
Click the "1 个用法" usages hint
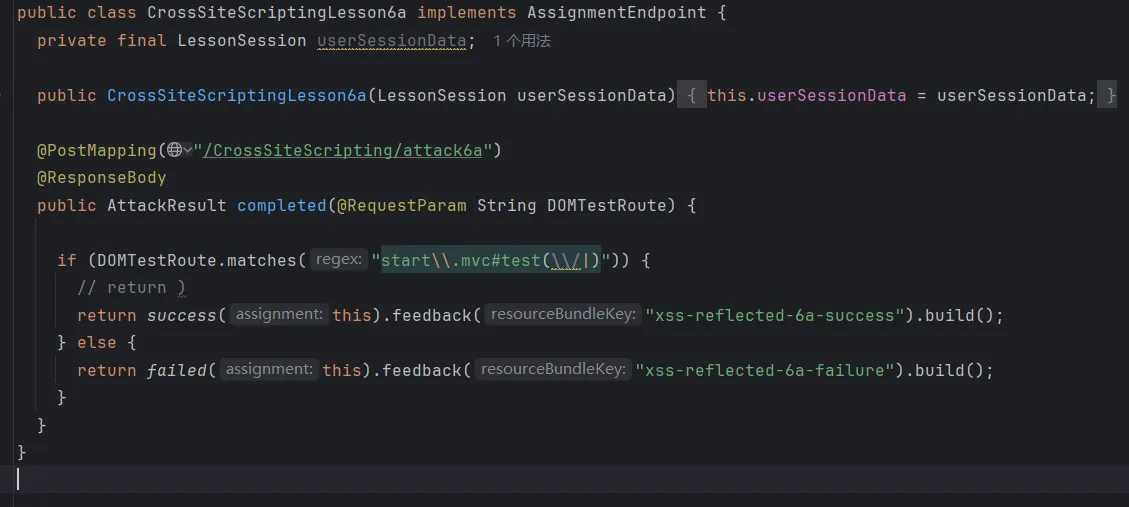coord(522,41)
